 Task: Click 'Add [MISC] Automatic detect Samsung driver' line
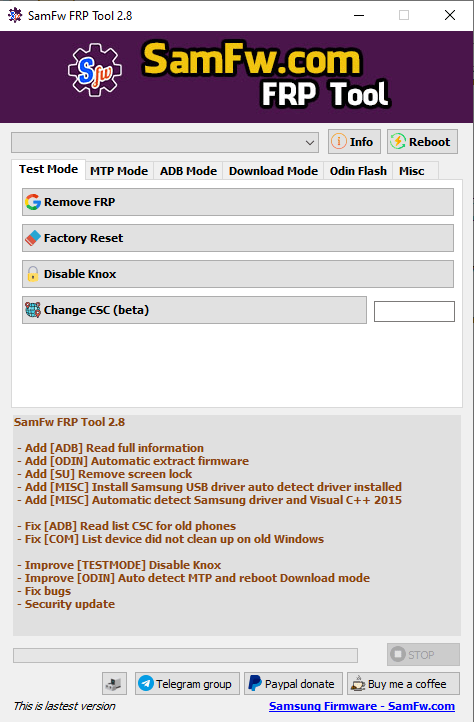click(210, 500)
